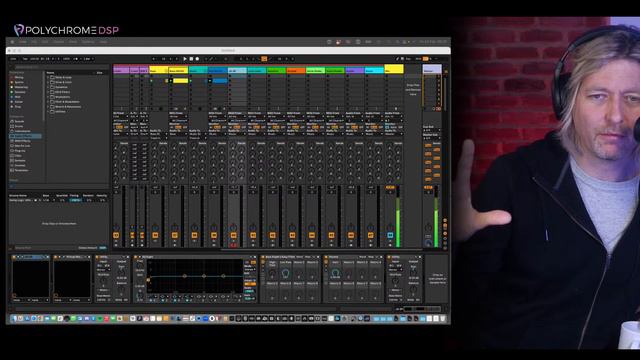Click the middle band point in EQ Eight display
The width and height of the screenshot is (640, 360).
204,276
